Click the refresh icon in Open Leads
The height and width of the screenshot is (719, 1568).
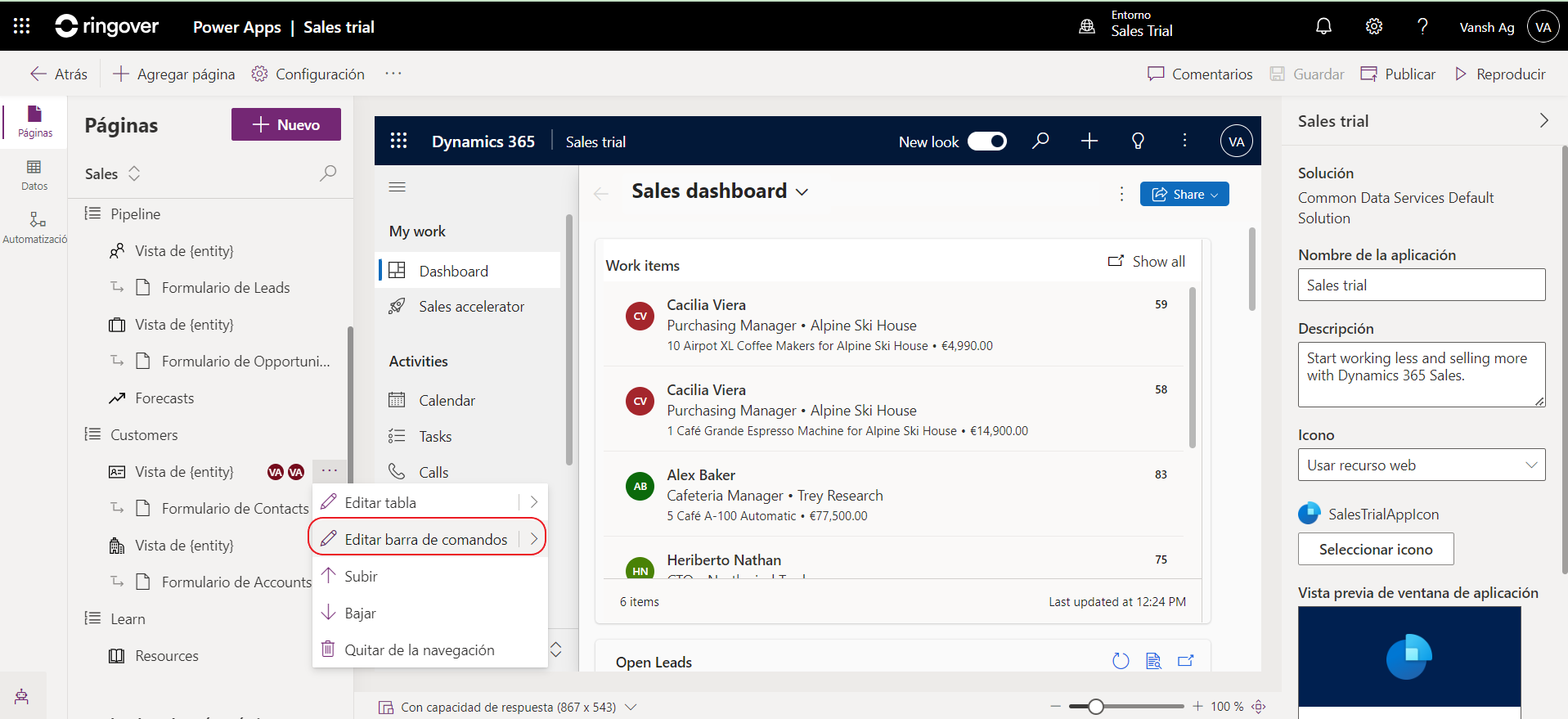1121,661
